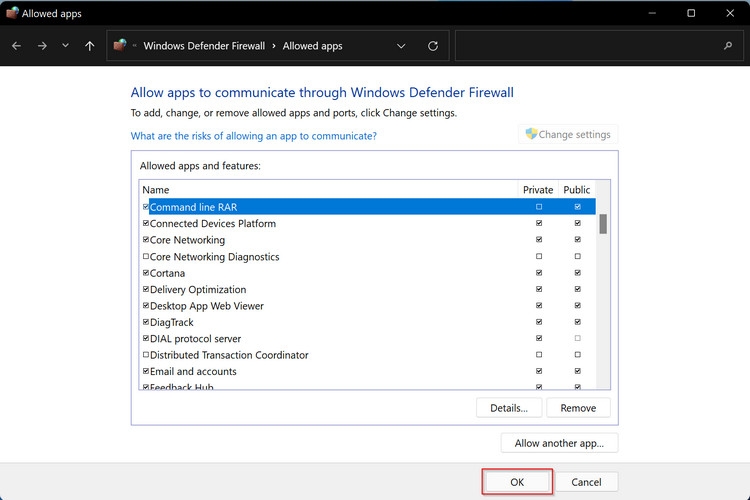The height and width of the screenshot is (500, 750).
Task: Select DIAL protocol server row
Action: 367,338
